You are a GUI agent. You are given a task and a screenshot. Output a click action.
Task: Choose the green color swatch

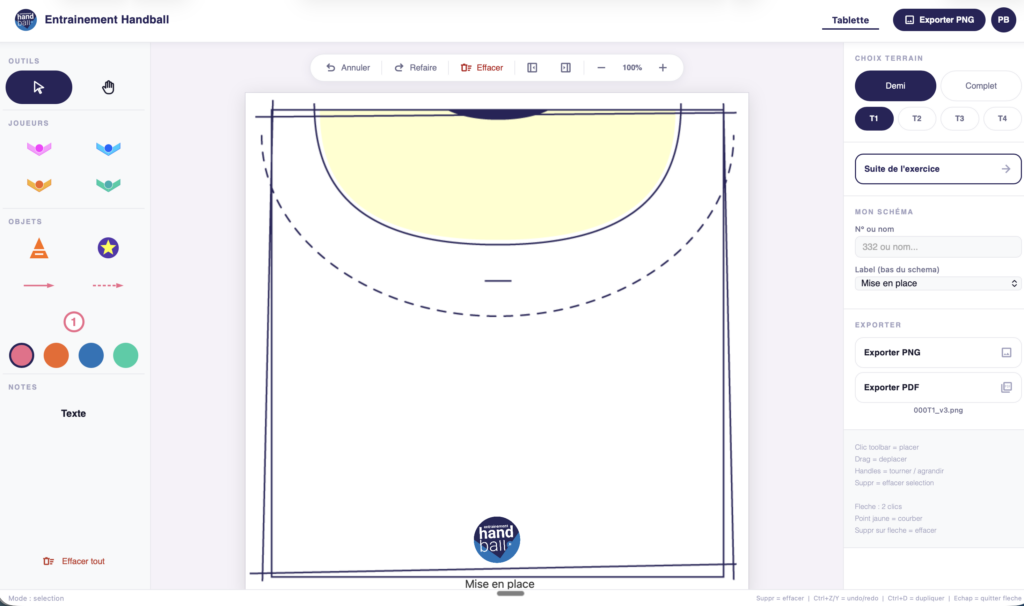125,355
